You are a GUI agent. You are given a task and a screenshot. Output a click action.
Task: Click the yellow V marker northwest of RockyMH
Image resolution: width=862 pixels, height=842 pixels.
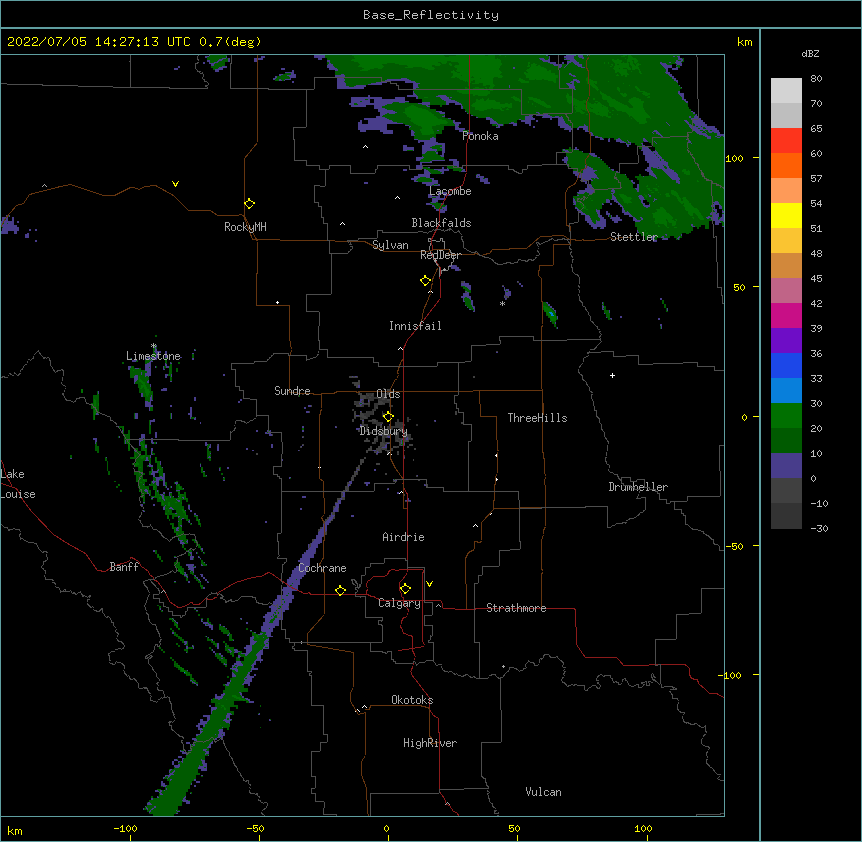(x=175, y=184)
